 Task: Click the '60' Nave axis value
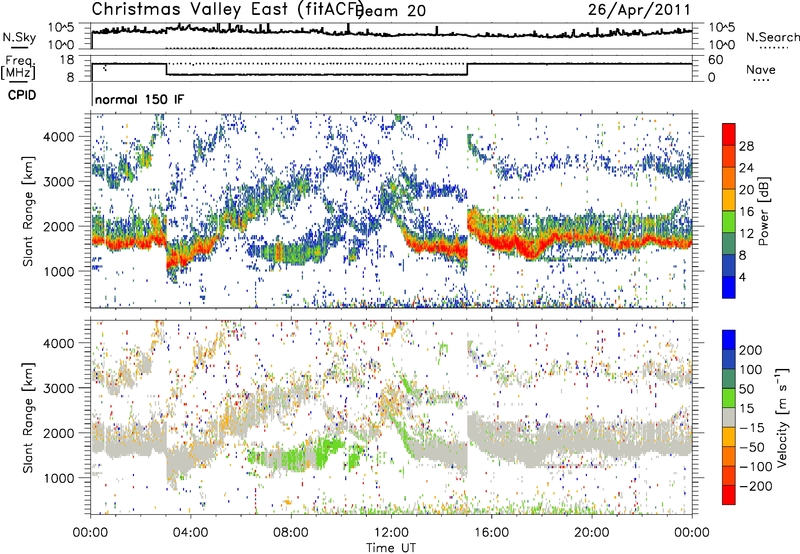[x=715, y=60]
